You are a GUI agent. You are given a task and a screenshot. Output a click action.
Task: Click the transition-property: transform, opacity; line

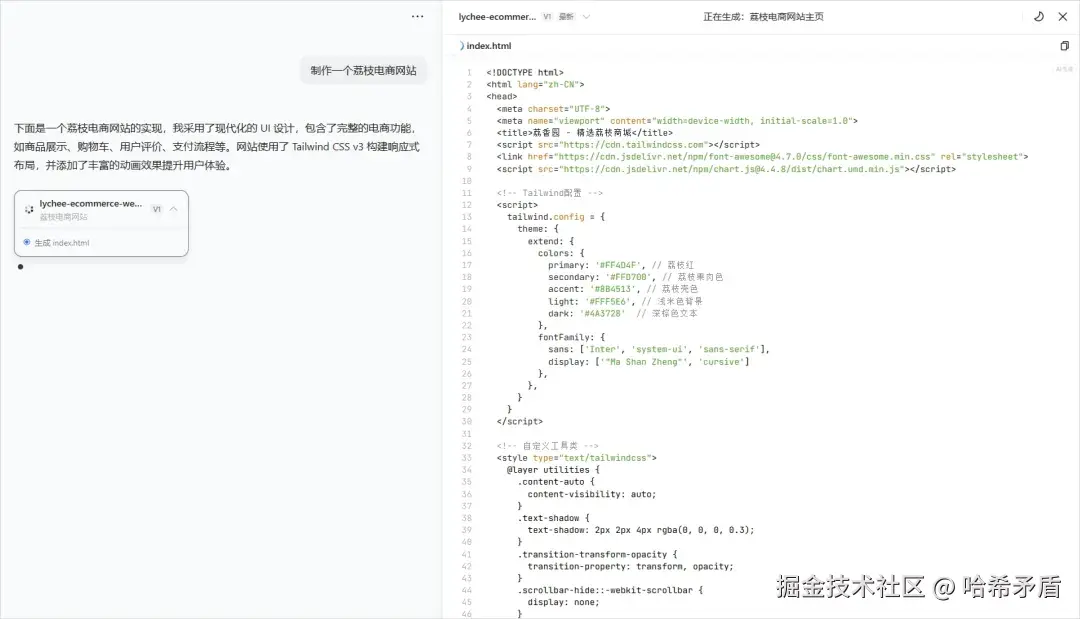pyautogui.click(x=630, y=567)
